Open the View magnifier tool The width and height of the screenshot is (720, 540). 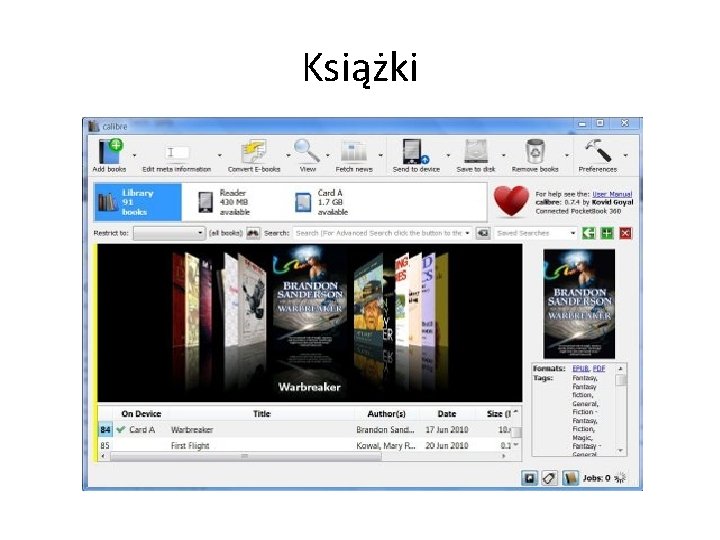(x=307, y=151)
